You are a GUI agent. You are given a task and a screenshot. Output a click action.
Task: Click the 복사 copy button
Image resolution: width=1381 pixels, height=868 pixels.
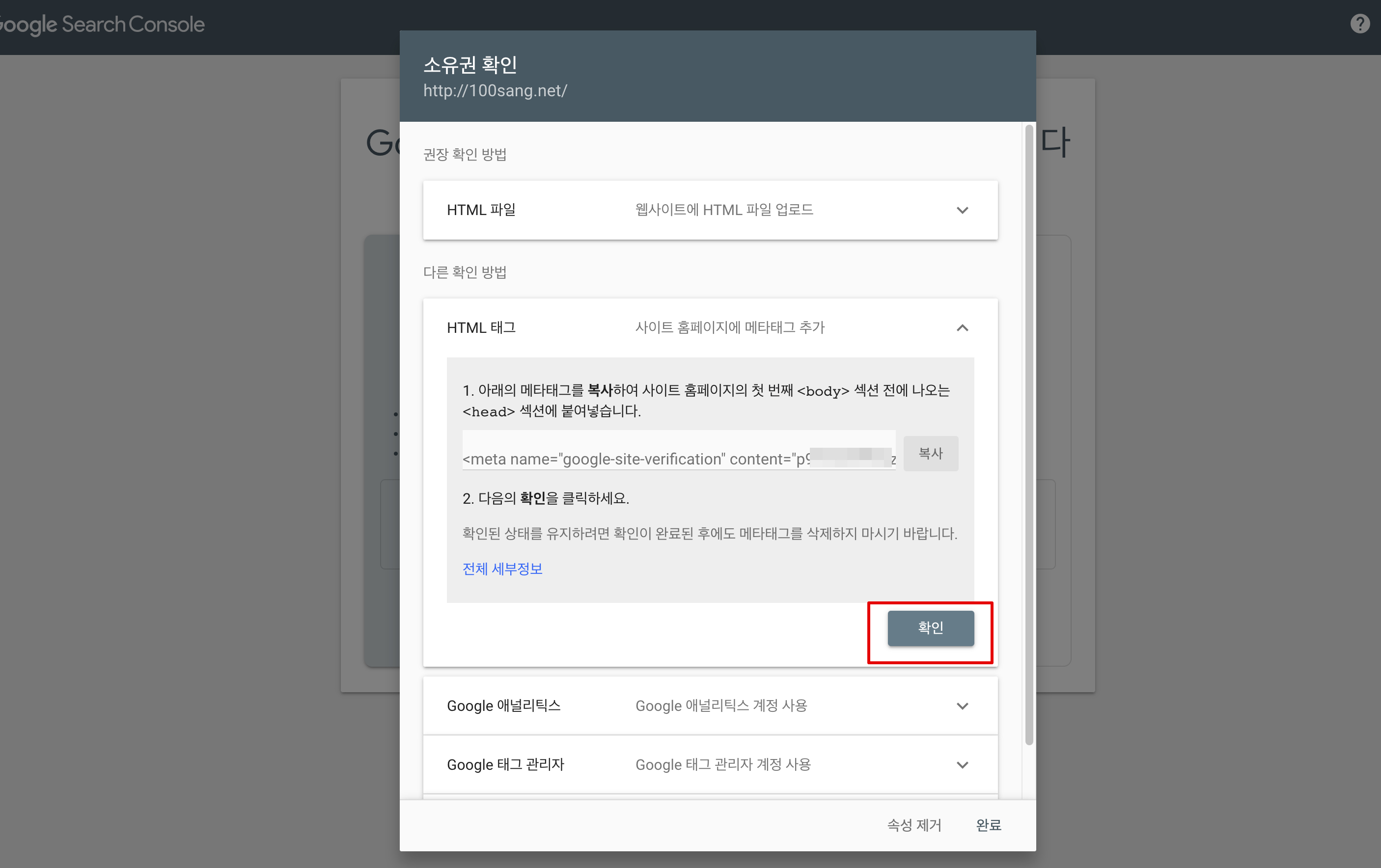(930, 454)
